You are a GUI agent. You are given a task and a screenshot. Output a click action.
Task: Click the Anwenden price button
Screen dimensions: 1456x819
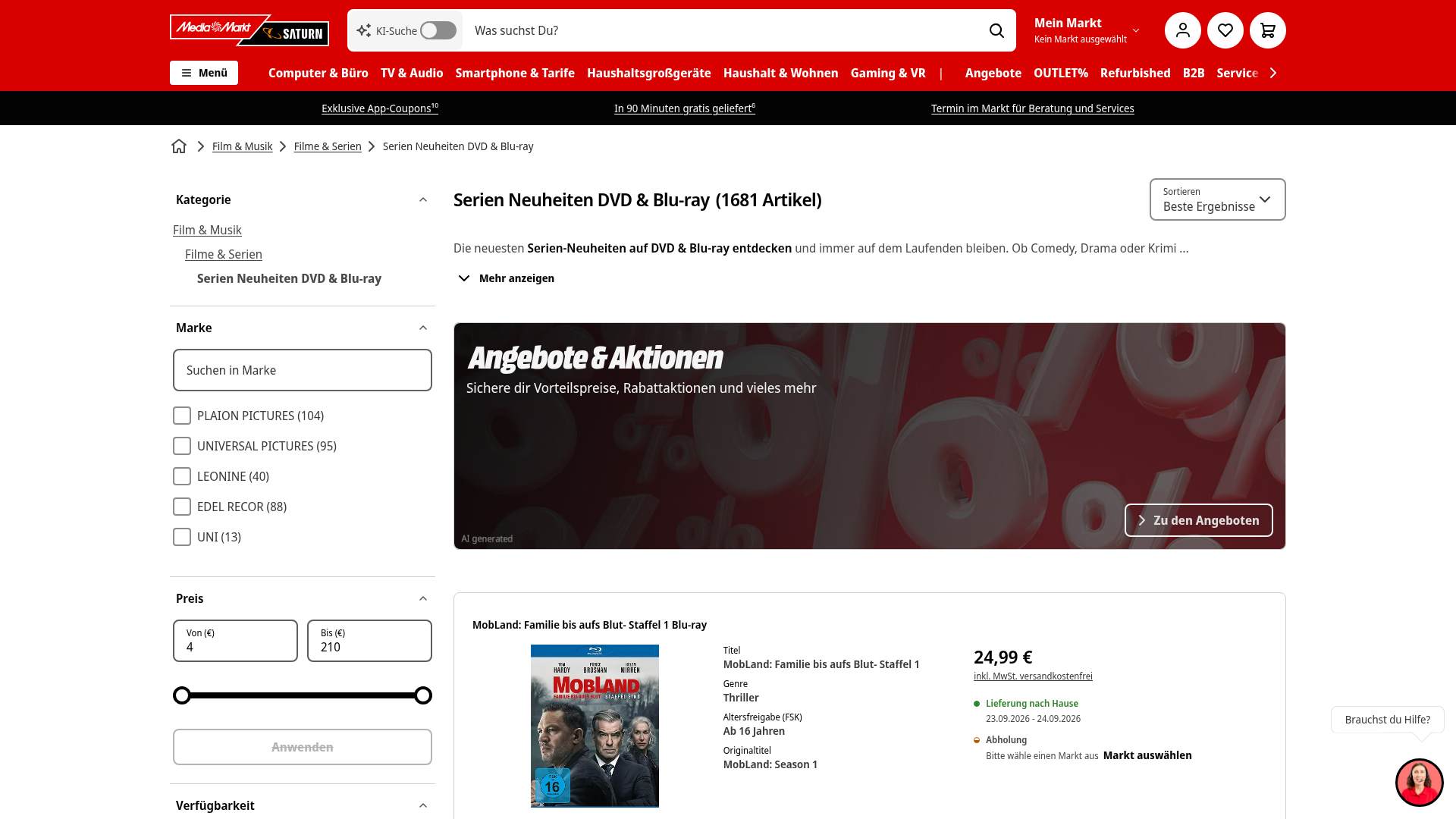303,747
